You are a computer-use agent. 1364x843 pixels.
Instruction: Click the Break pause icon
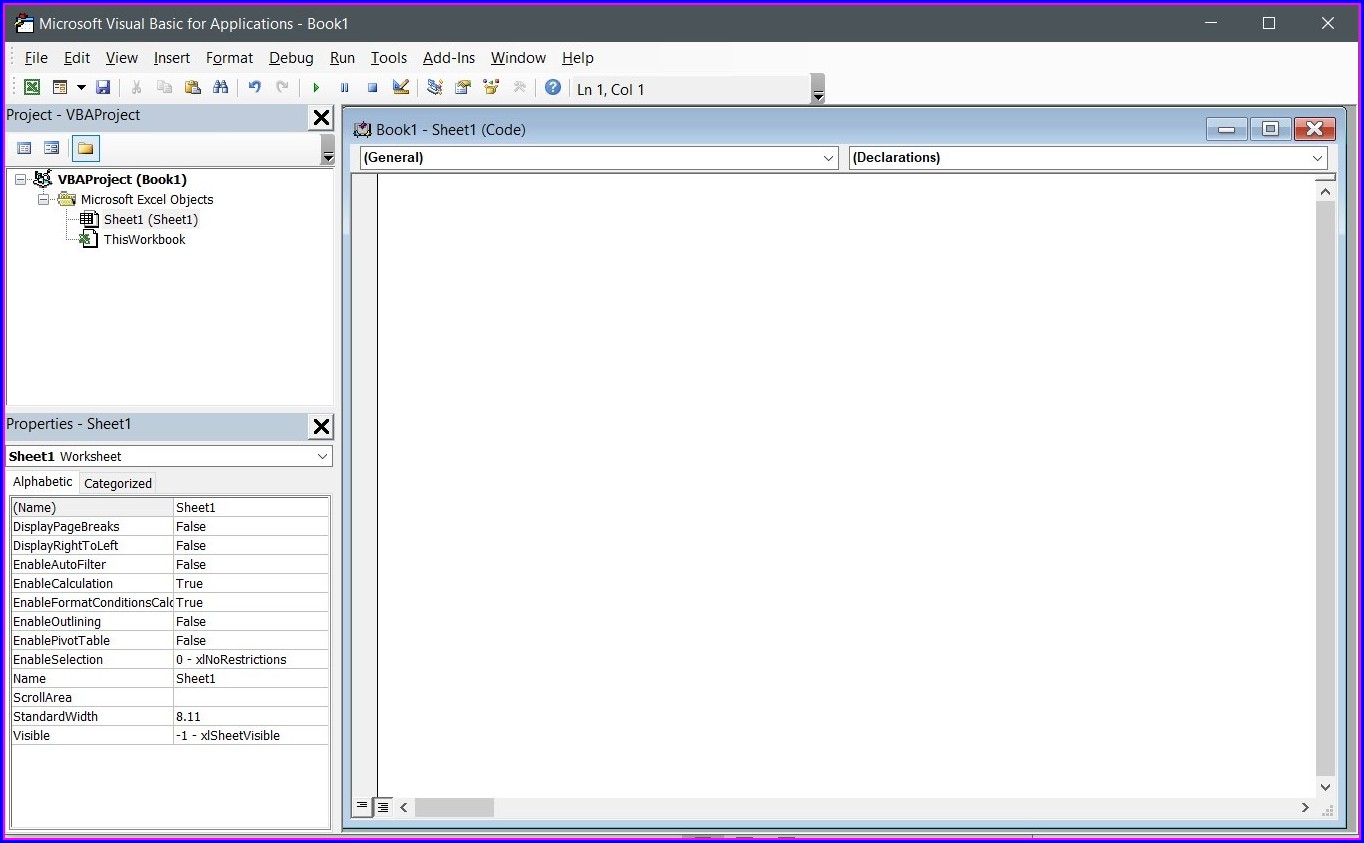[344, 88]
